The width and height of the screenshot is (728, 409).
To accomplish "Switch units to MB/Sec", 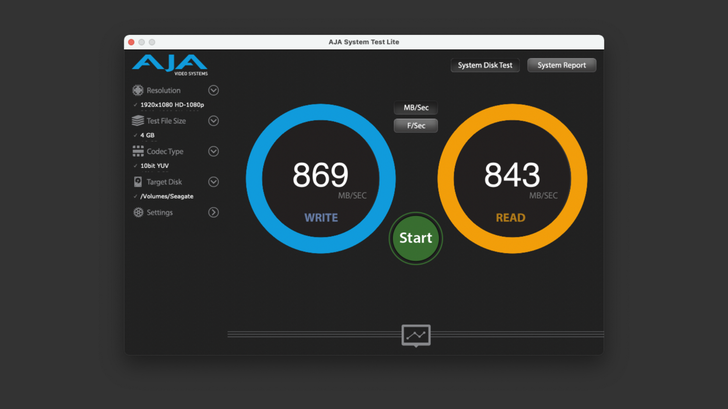I will (x=416, y=108).
